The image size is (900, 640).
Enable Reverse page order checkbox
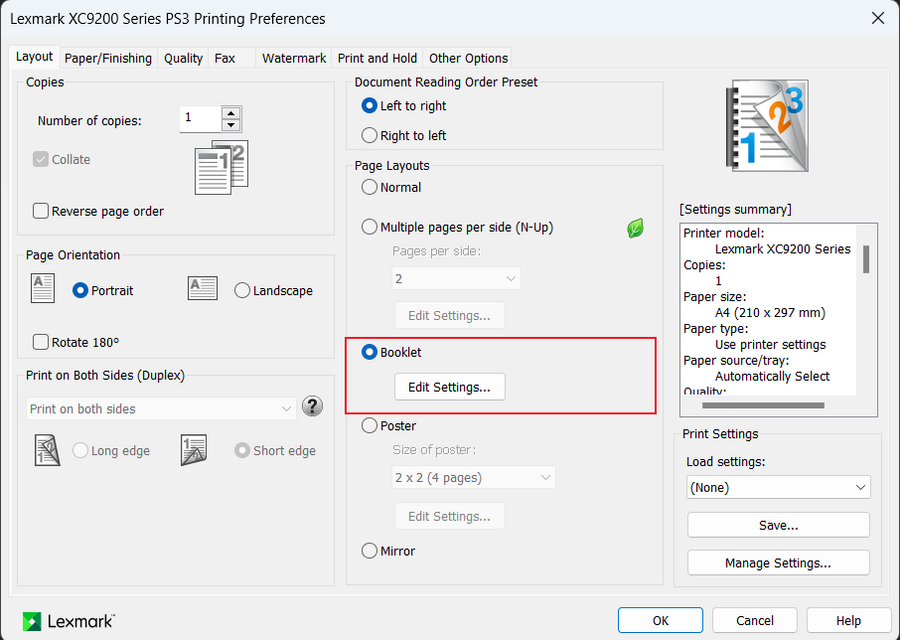[x=41, y=211]
